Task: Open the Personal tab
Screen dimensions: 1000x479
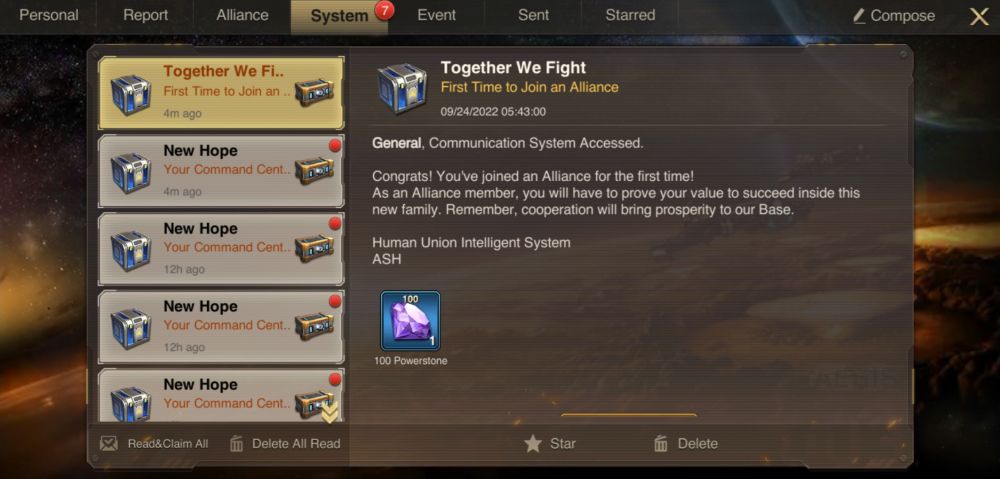Action: (48, 15)
